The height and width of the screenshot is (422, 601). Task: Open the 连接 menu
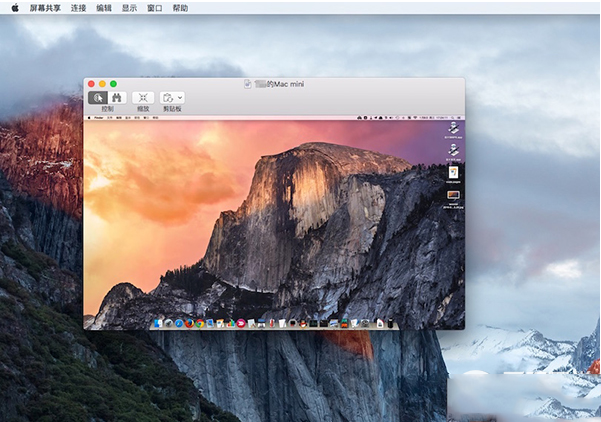click(78, 8)
